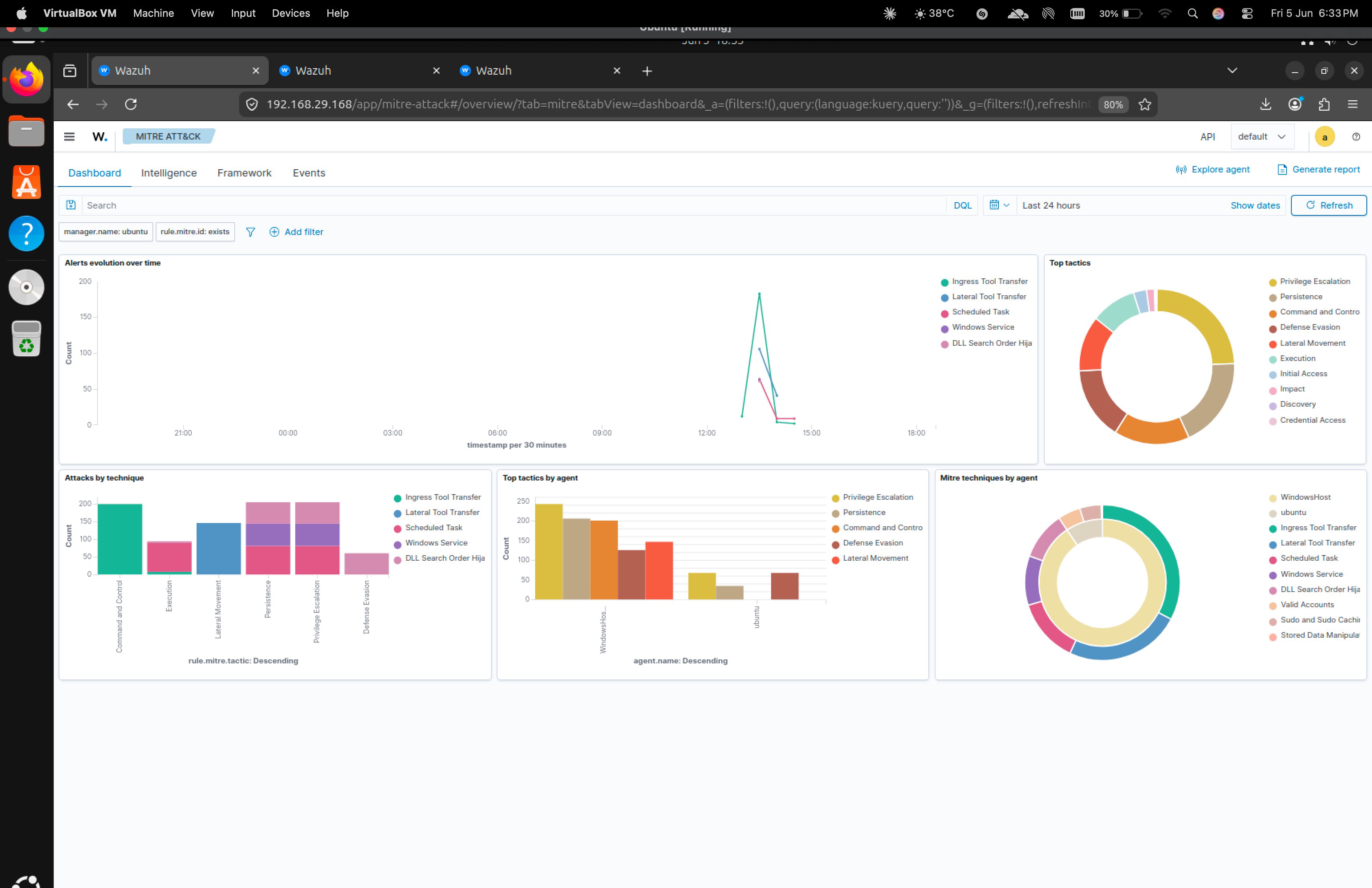Reload the current page in Firefox
Viewport: 1372px width, 888px height.
pos(131,104)
